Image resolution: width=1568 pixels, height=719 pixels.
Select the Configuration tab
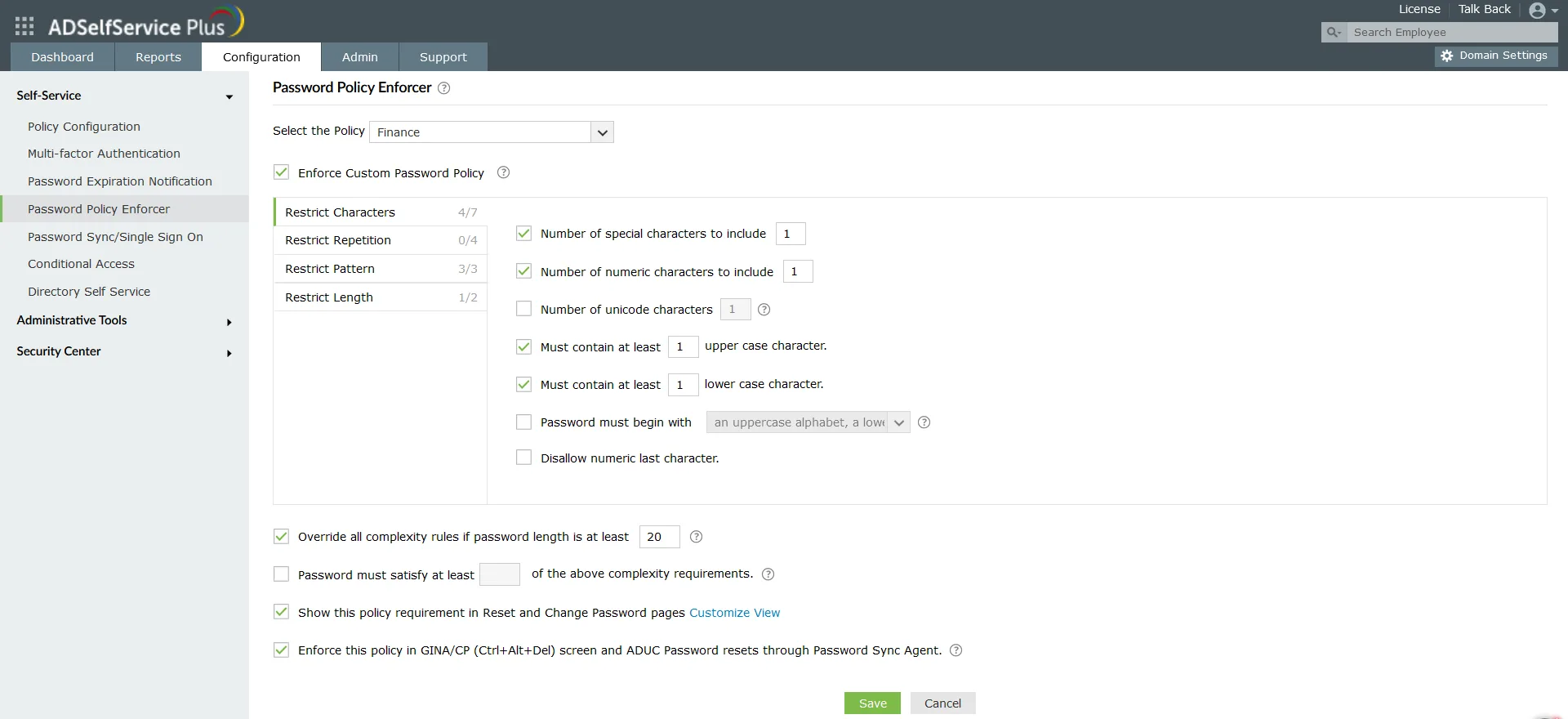coord(261,57)
